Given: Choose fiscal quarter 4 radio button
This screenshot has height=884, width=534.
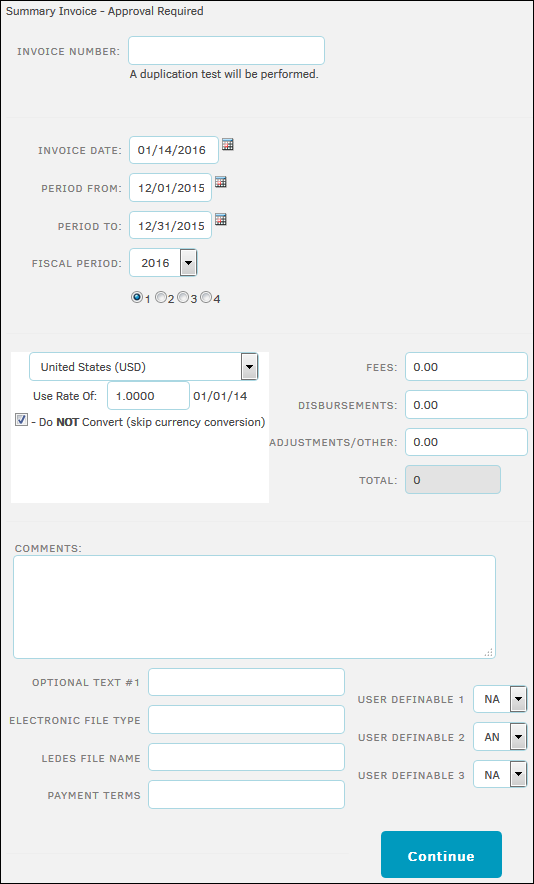Looking at the screenshot, I should click(206, 298).
